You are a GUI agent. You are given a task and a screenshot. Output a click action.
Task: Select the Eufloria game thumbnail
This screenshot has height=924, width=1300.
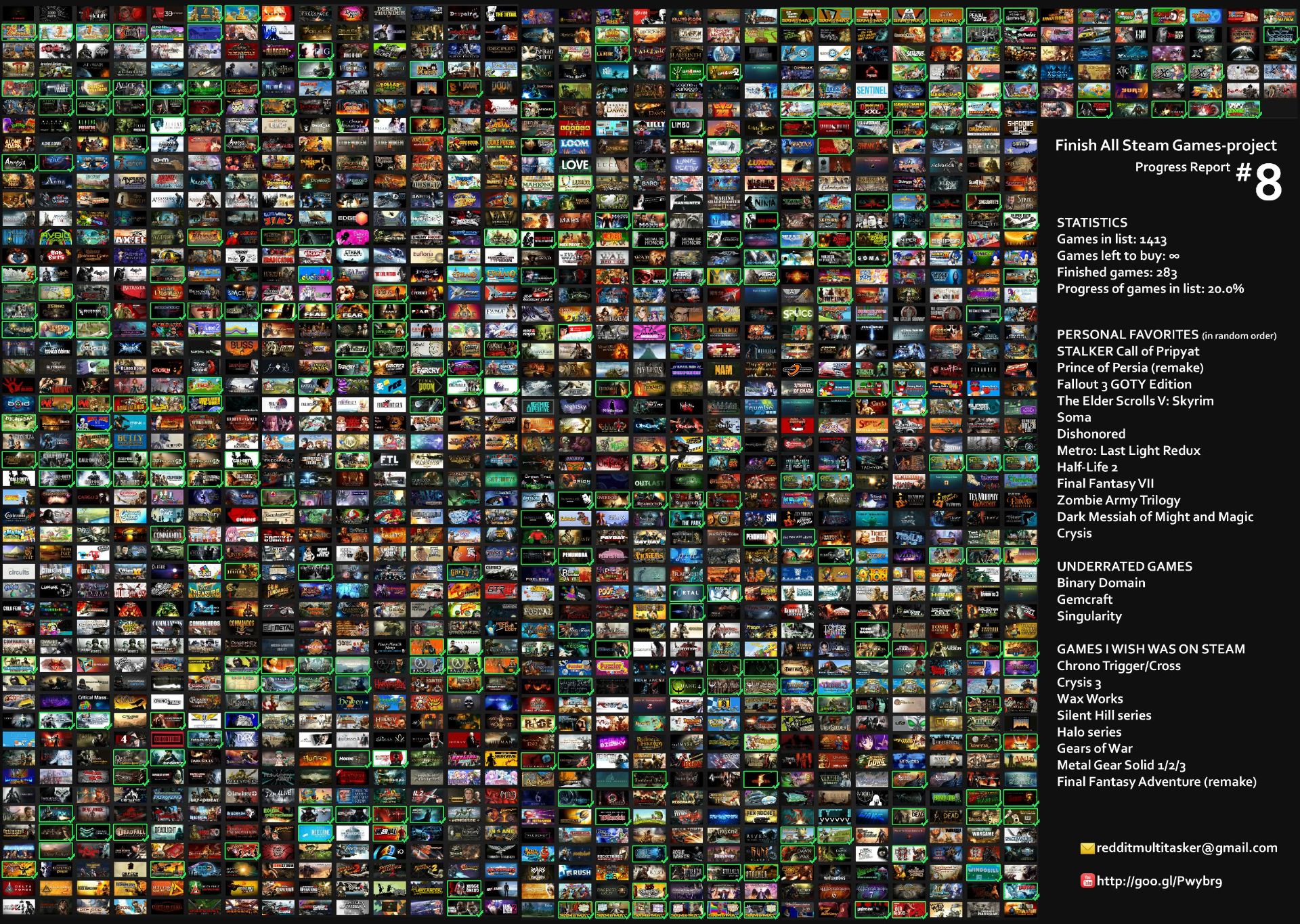coord(427,256)
